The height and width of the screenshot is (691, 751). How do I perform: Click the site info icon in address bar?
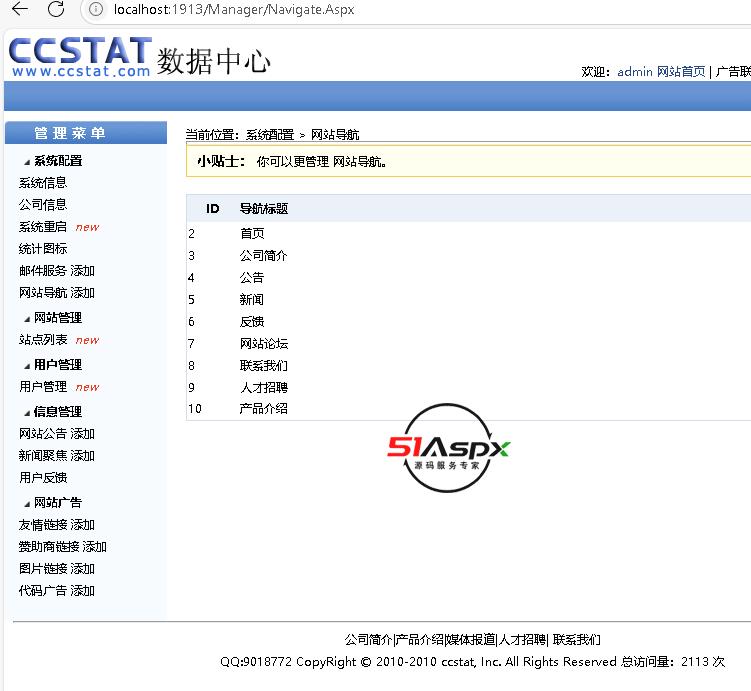pos(96,10)
